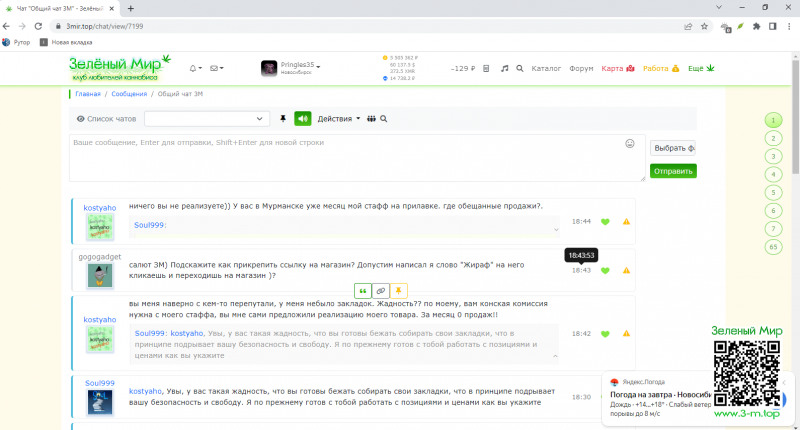Image resolution: width=800 pixels, height=430 pixels.
Task: Report gogogadget's message with warning triangle
Action: [x=626, y=270]
